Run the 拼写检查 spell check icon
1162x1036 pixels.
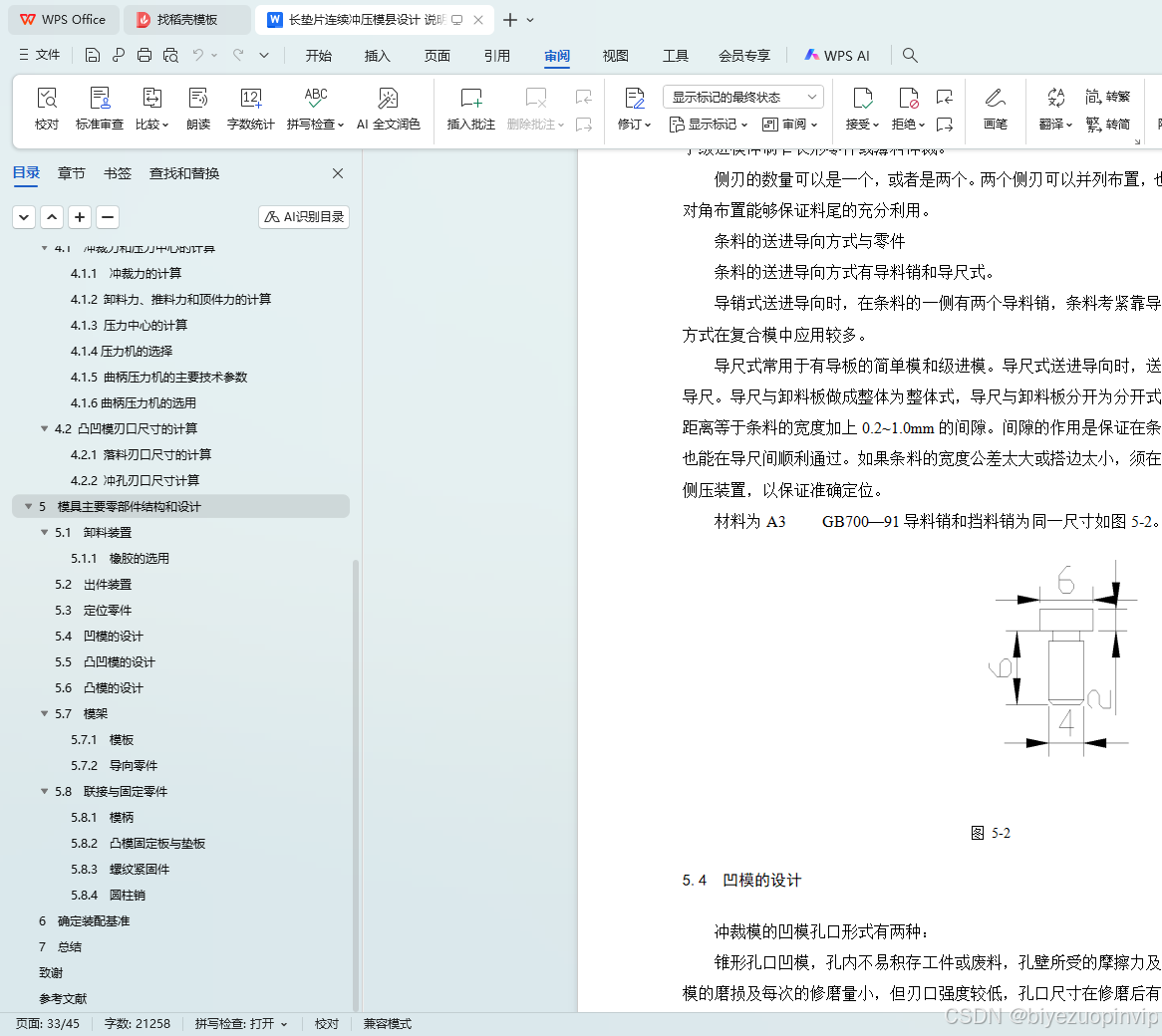tap(315, 109)
